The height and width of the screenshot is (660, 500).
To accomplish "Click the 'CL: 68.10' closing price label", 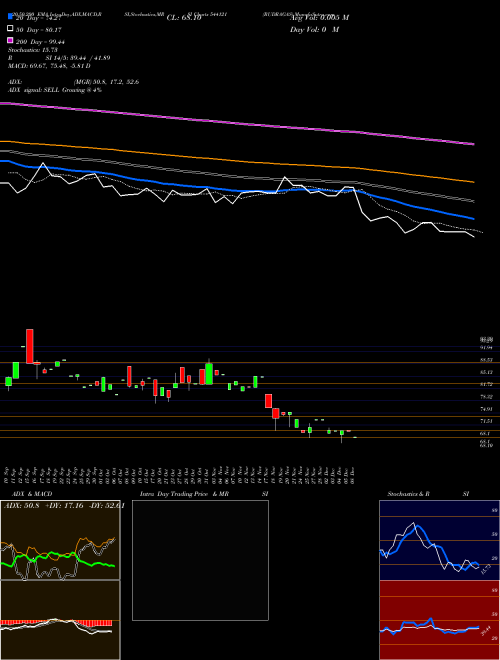I will pos(184,18).
